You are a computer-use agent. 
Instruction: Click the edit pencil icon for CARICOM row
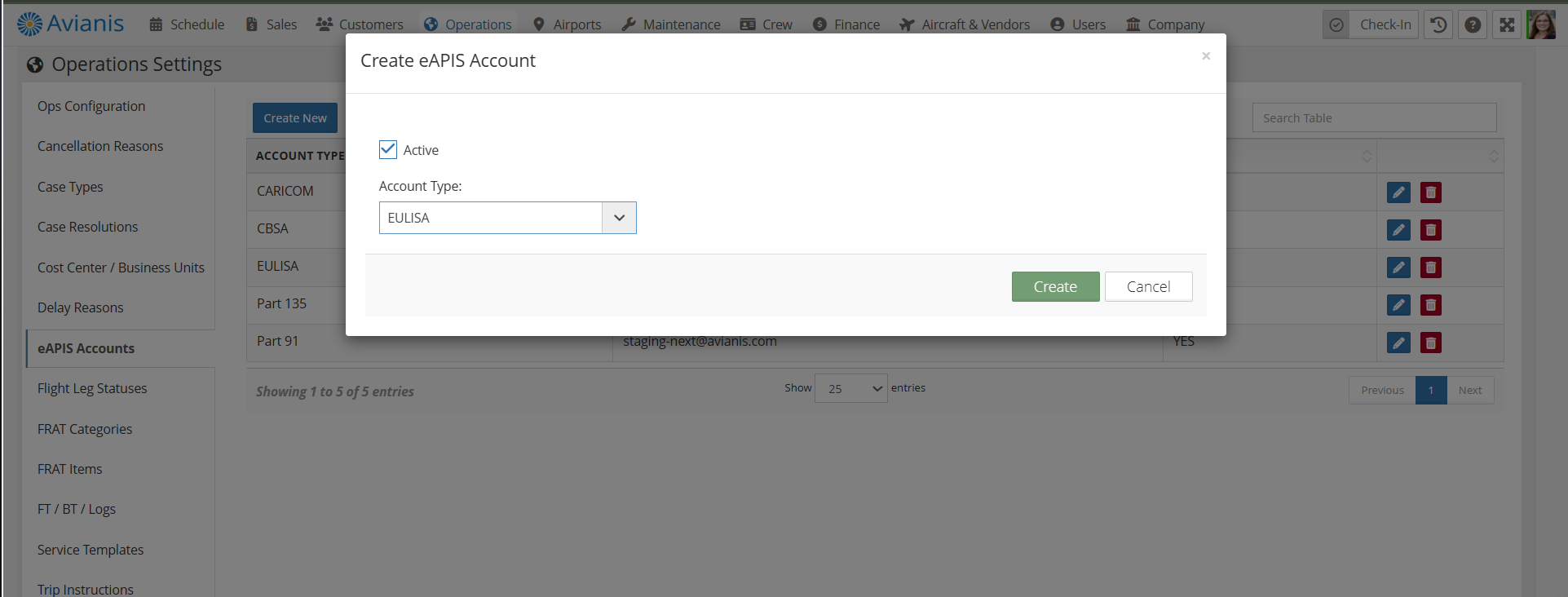[x=1398, y=192]
